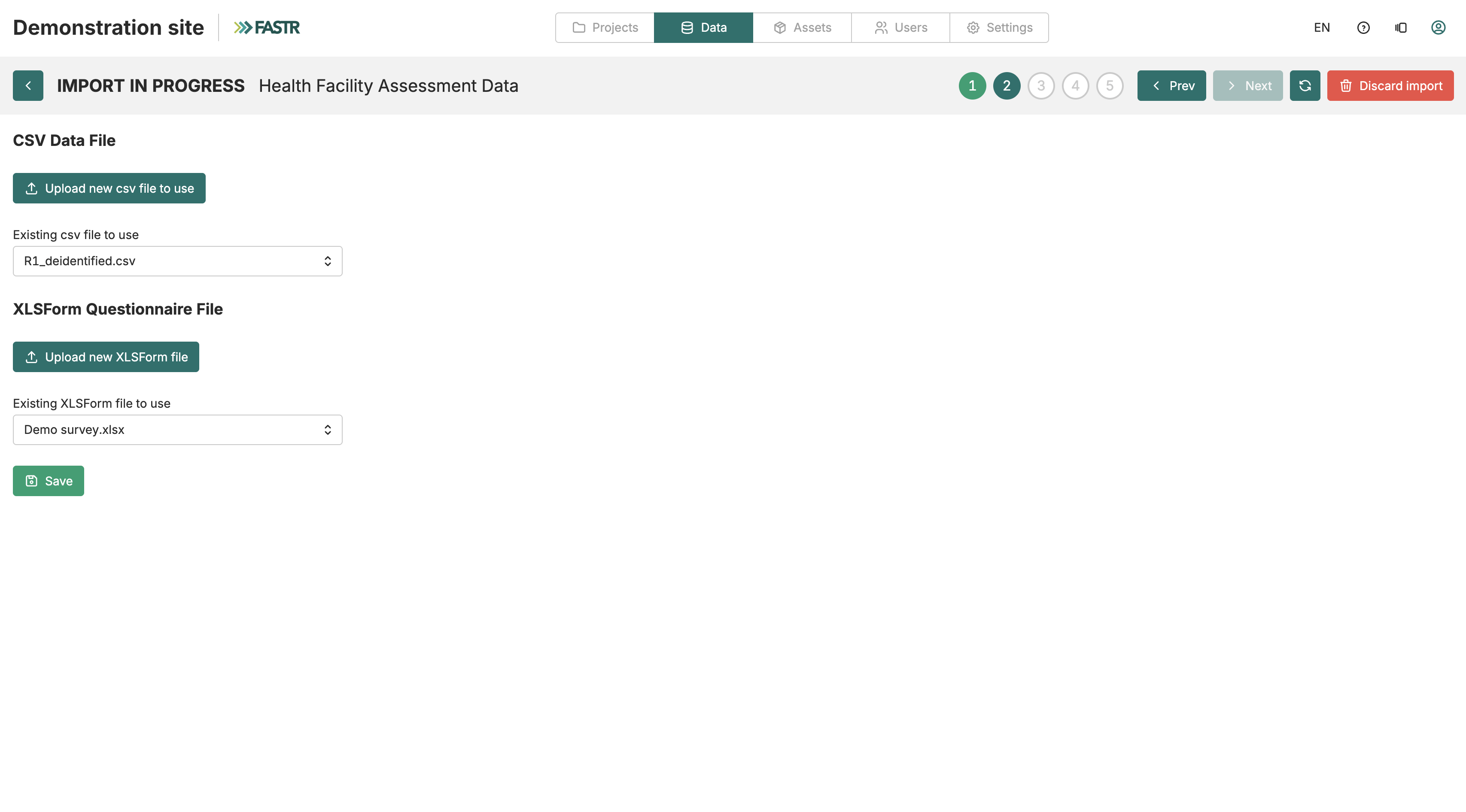
Task: Toggle the sidebar panel icon
Action: 1401,27
